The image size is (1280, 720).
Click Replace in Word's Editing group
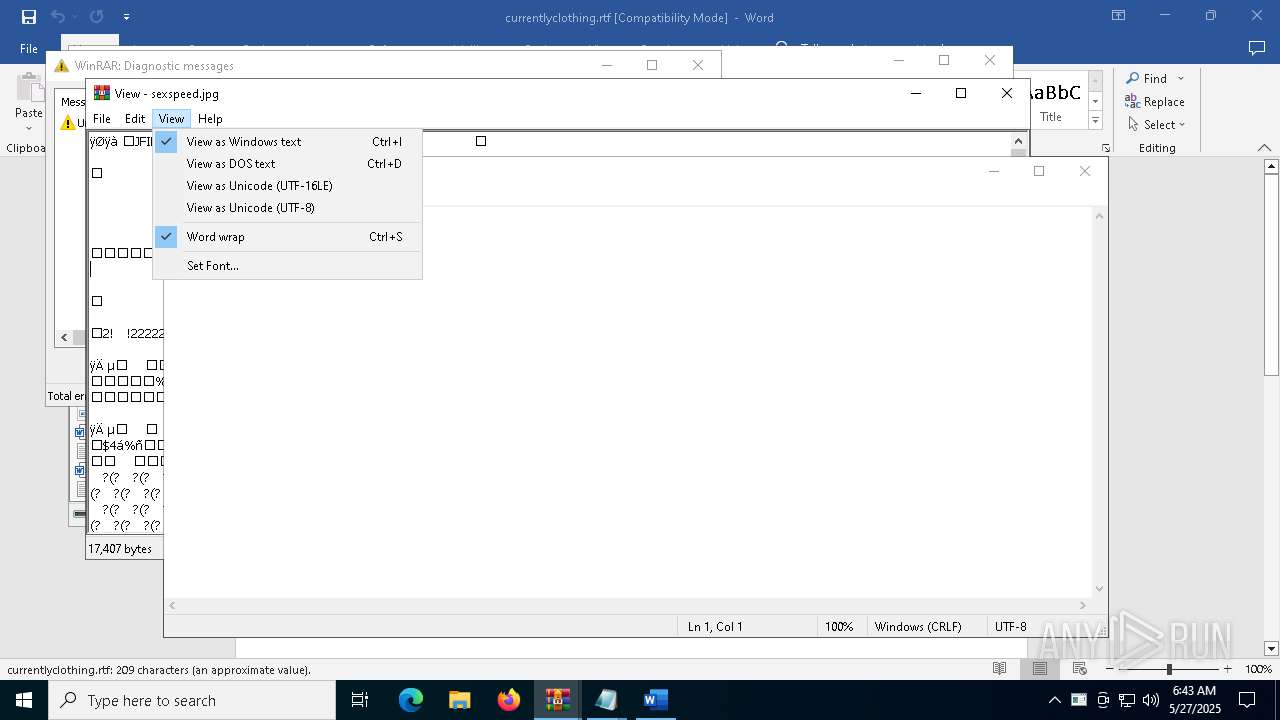tap(1155, 101)
